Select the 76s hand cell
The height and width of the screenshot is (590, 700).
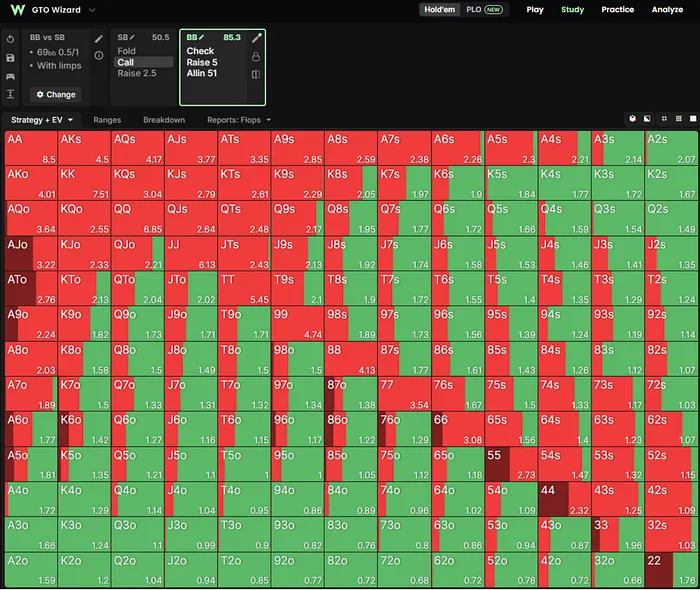[x=458, y=394]
